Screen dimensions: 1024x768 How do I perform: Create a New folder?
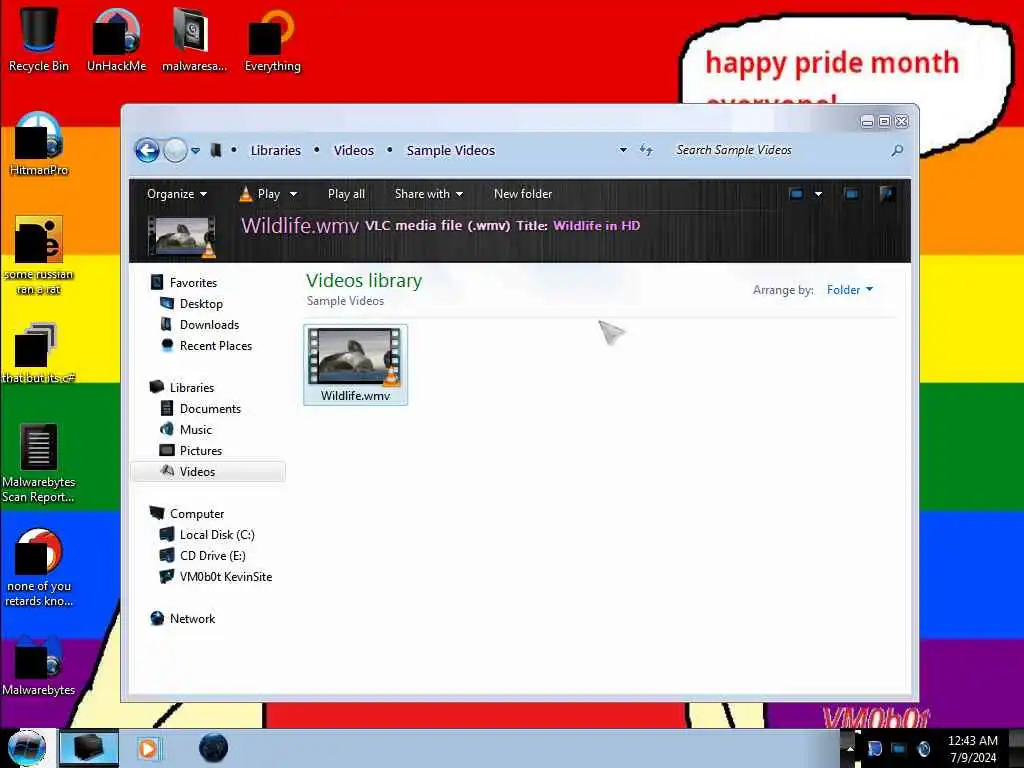pos(522,194)
